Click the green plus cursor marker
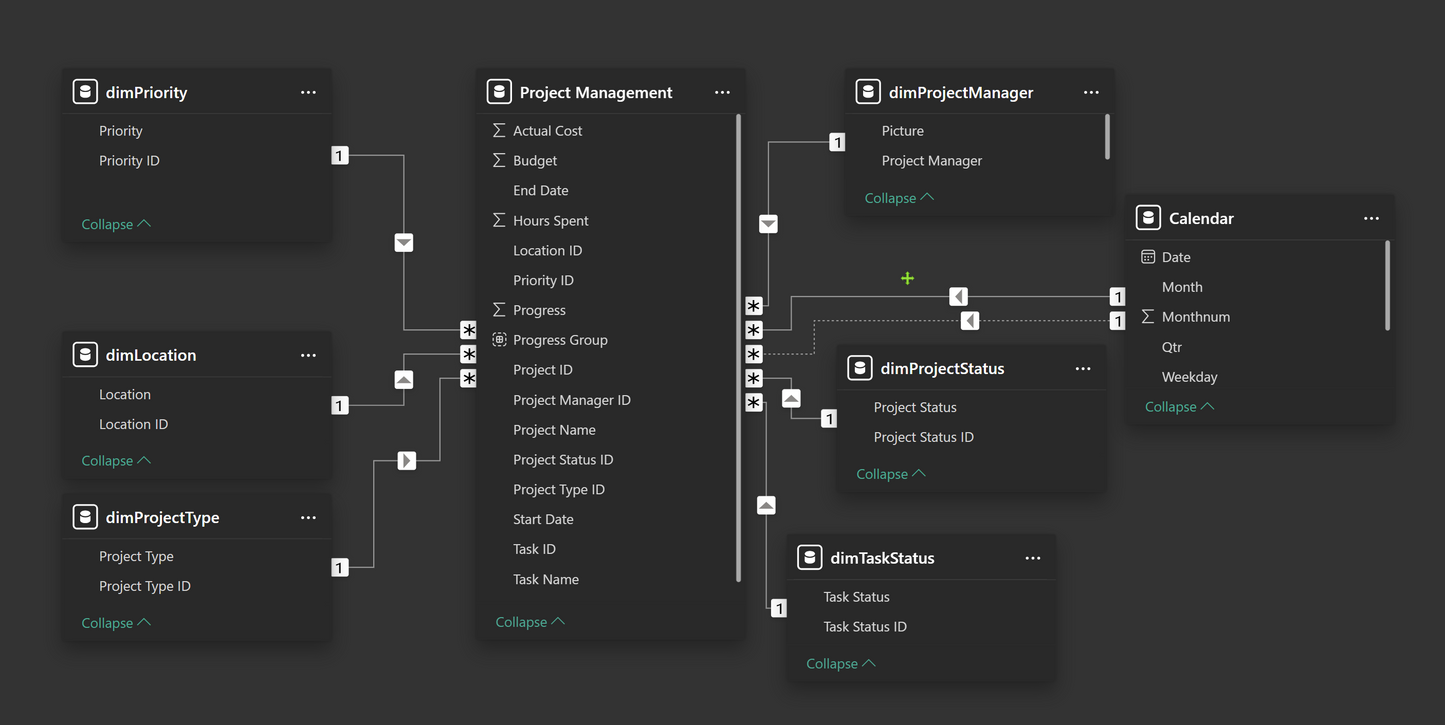The width and height of the screenshot is (1445, 725). pos(907,278)
